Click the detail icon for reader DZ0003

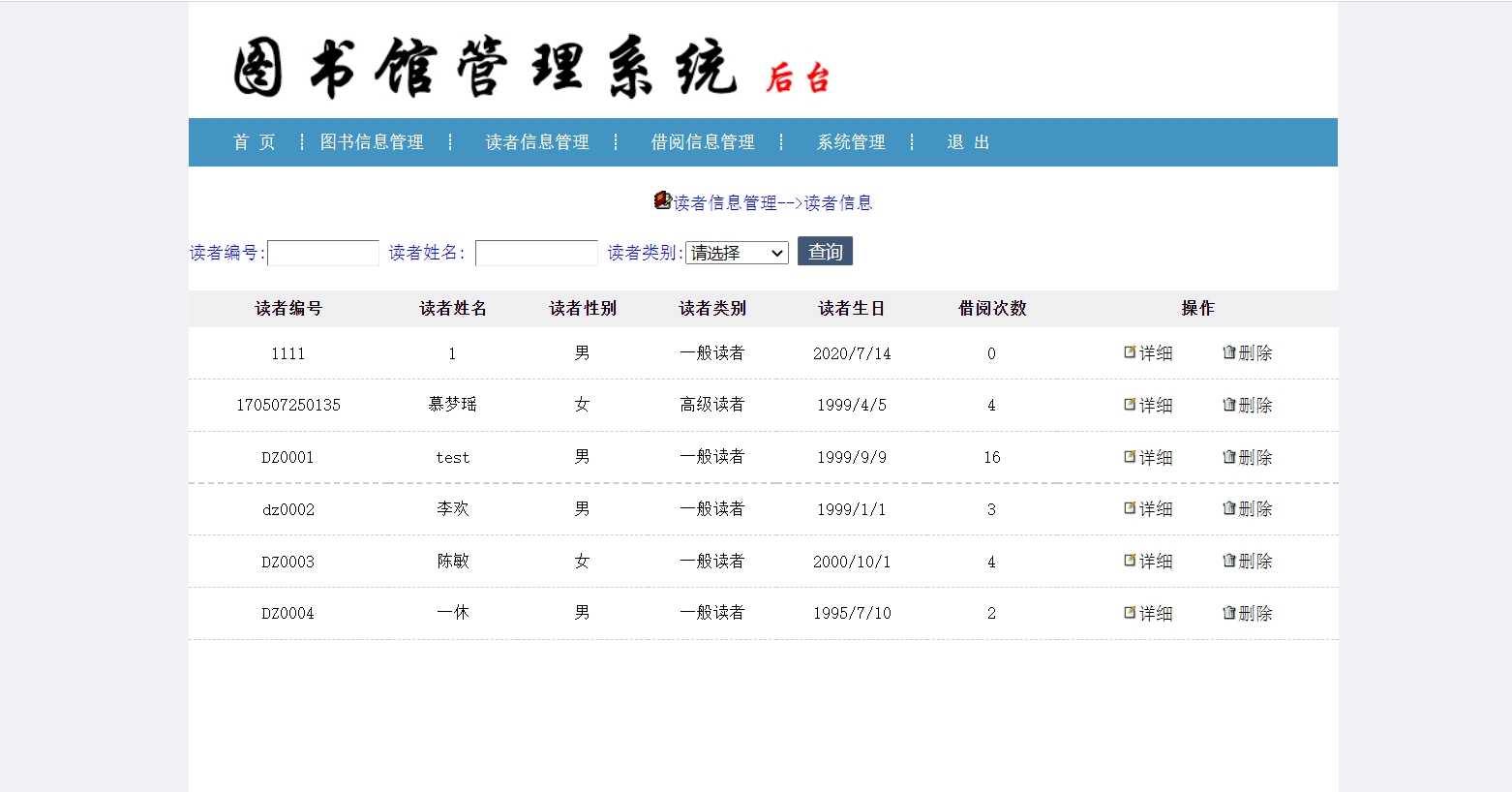click(x=1130, y=561)
